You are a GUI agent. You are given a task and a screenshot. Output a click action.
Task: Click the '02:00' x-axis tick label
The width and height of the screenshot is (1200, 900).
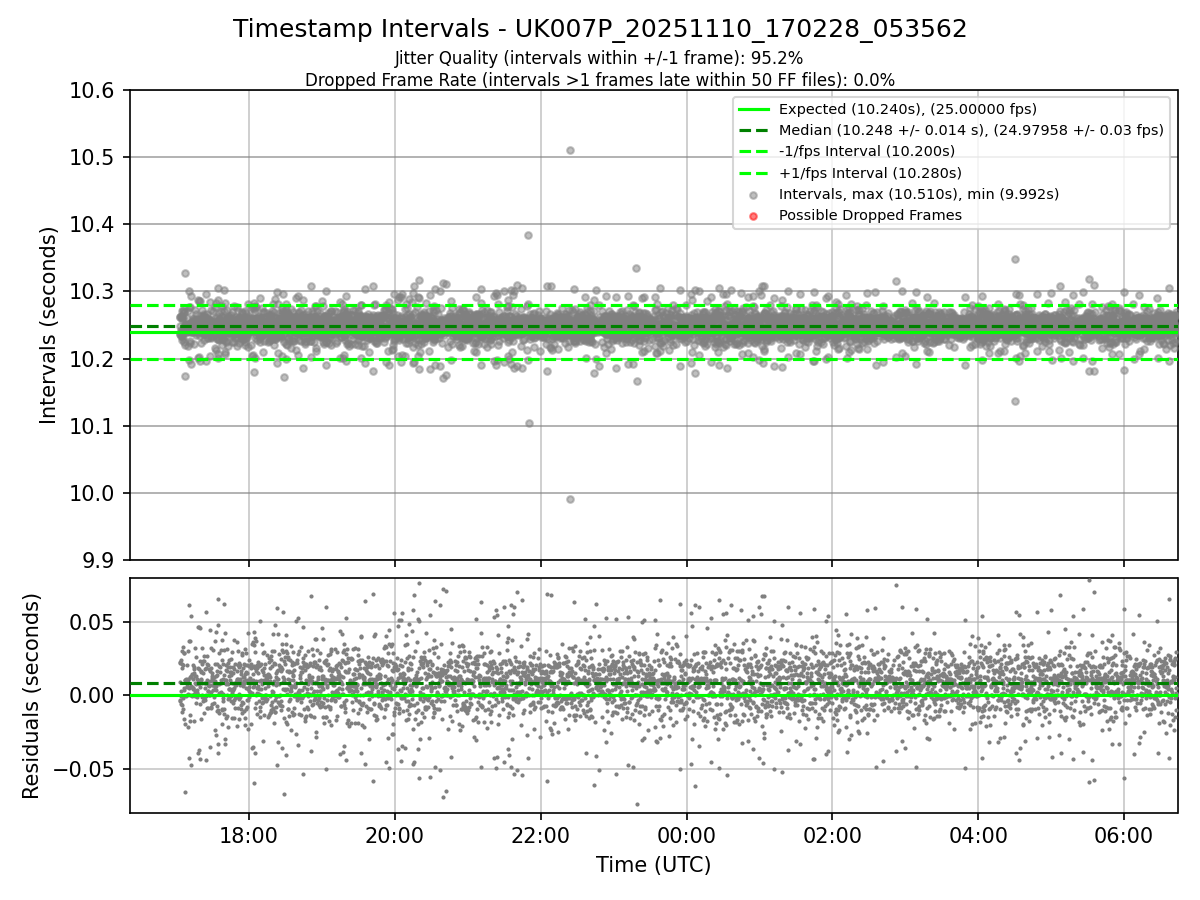coord(832,834)
